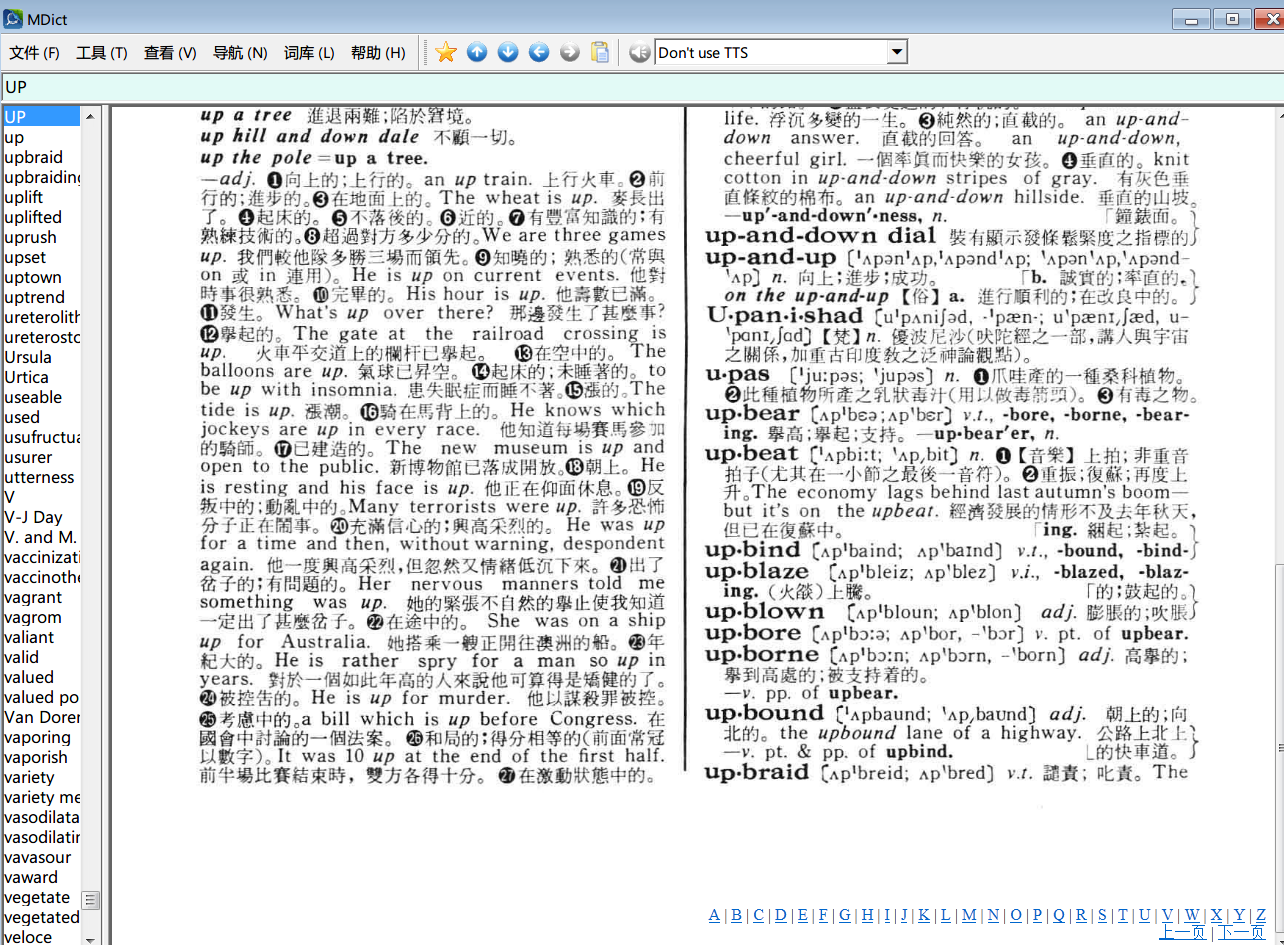Select 'valiant' in the word list
The width and height of the screenshot is (1284, 945).
pyautogui.click(x=29, y=637)
